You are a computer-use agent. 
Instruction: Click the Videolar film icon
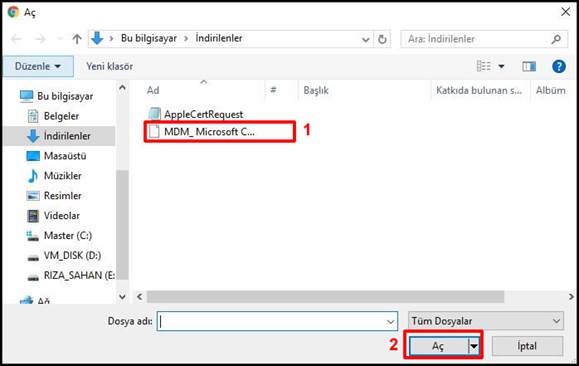(33, 216)
